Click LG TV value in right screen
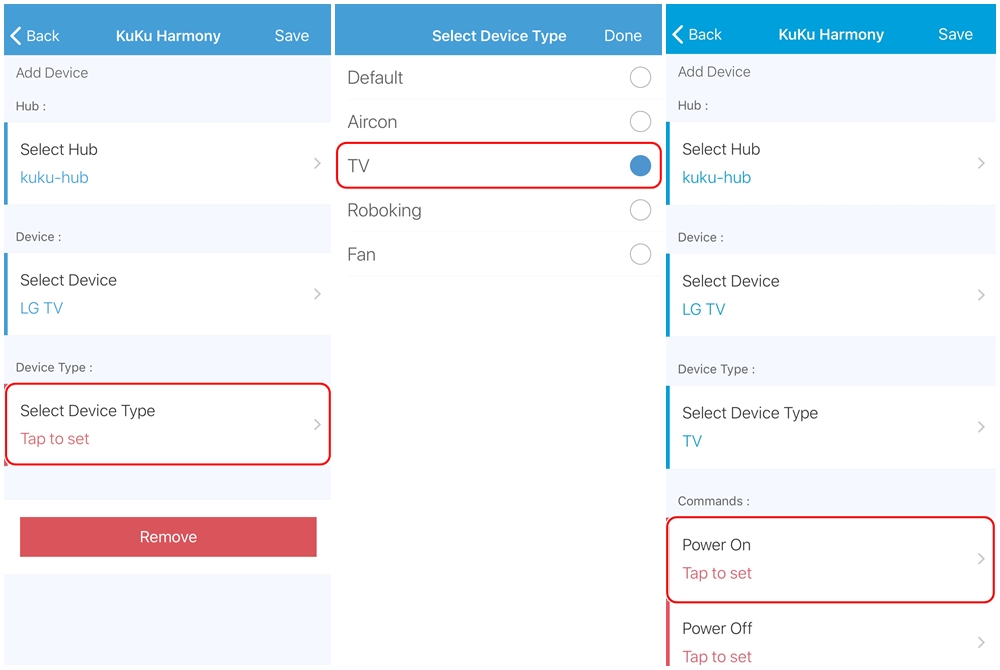This screenshot has height=670, width=1000. [x=703, y=309]
